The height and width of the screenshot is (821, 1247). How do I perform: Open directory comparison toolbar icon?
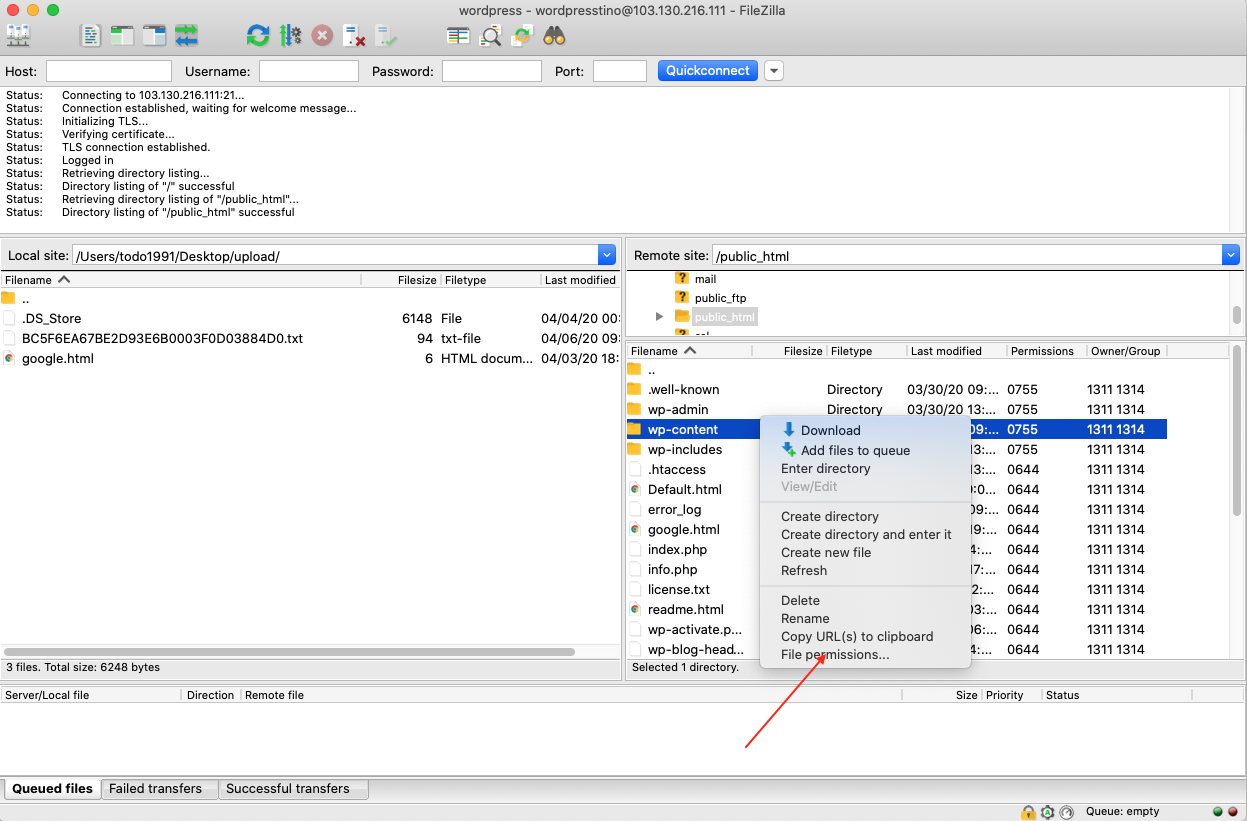458,37
